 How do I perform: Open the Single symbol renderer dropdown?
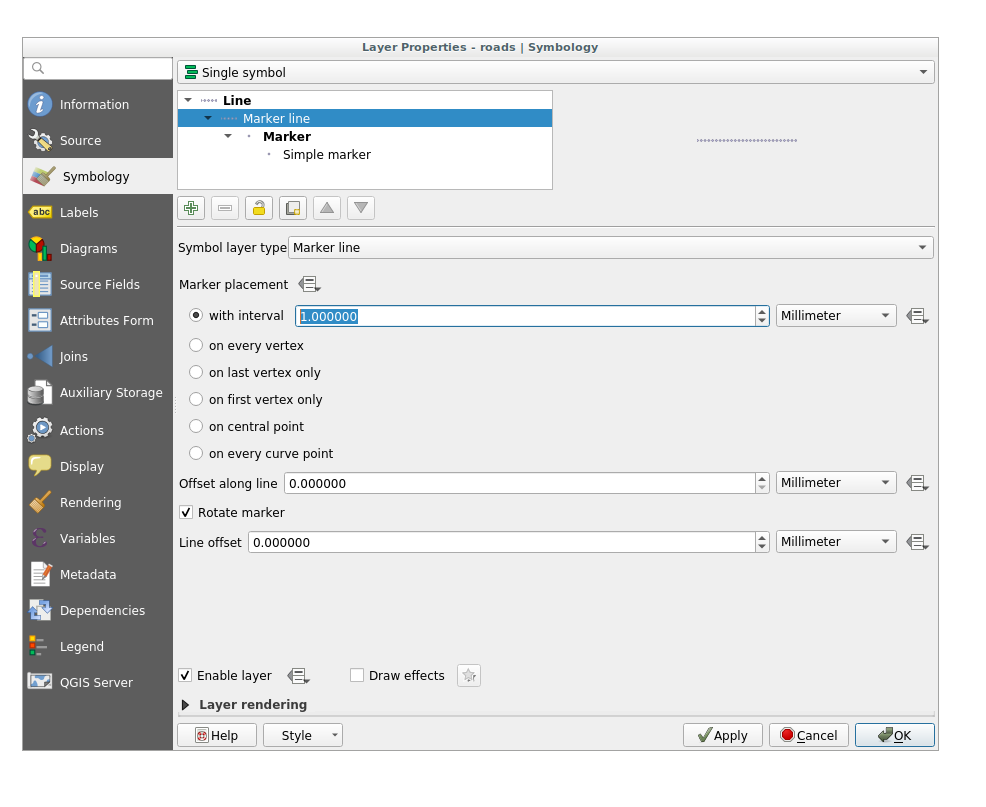tap(556, 73)
